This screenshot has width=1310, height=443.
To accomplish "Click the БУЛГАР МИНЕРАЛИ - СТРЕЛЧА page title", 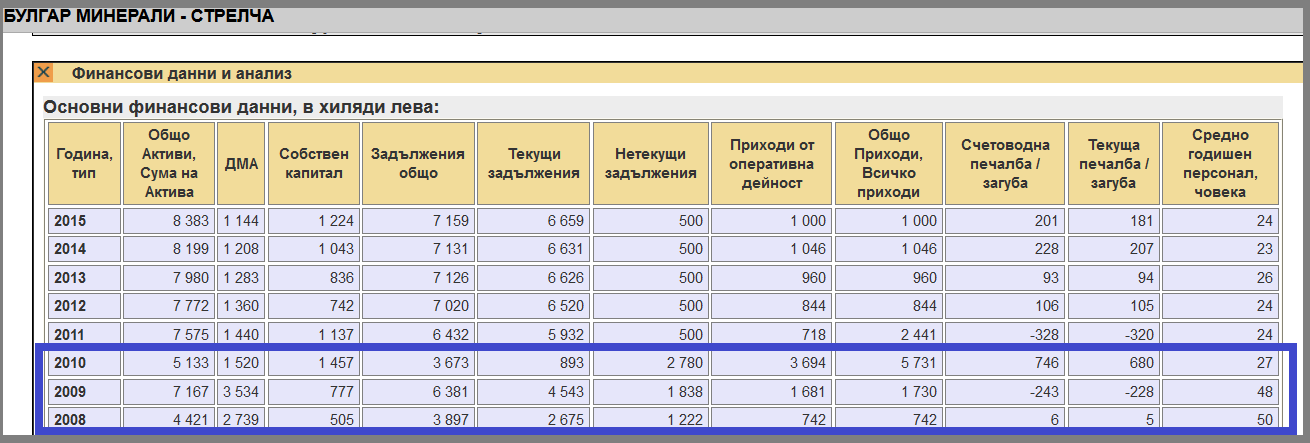I will pyautogui.click(x=139, y=17).
